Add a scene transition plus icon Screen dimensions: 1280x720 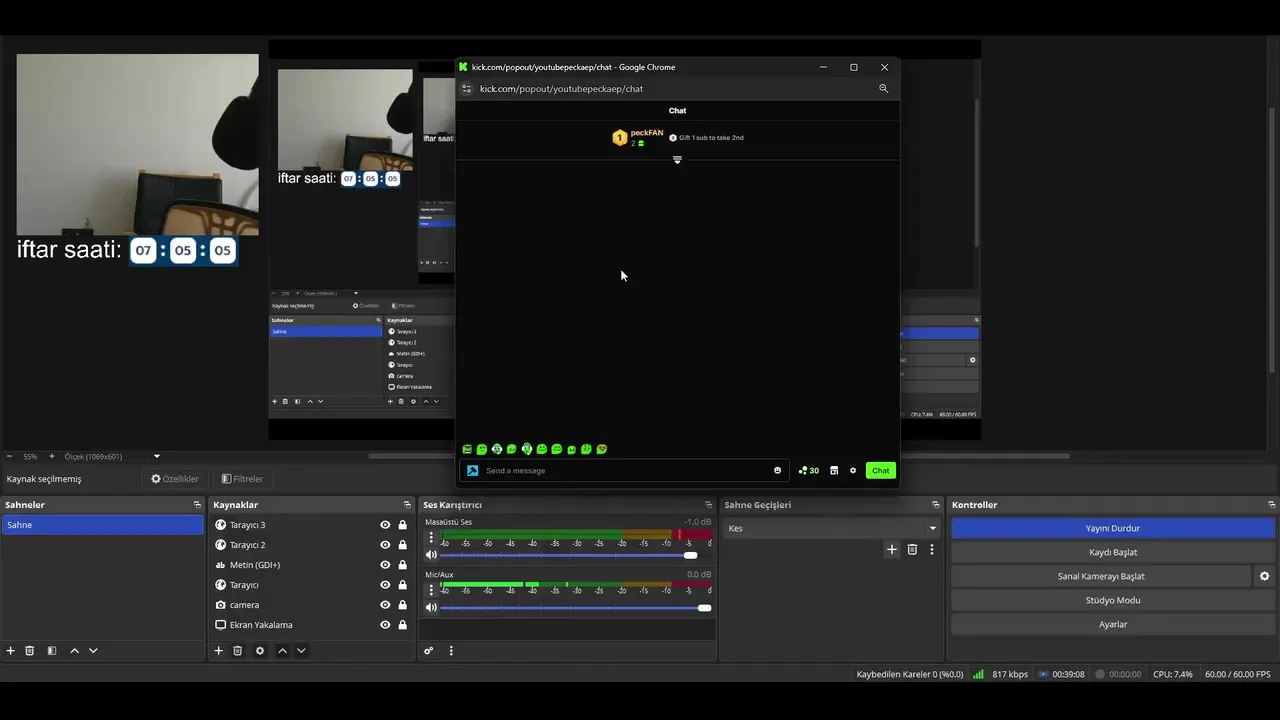click(892, 549)
